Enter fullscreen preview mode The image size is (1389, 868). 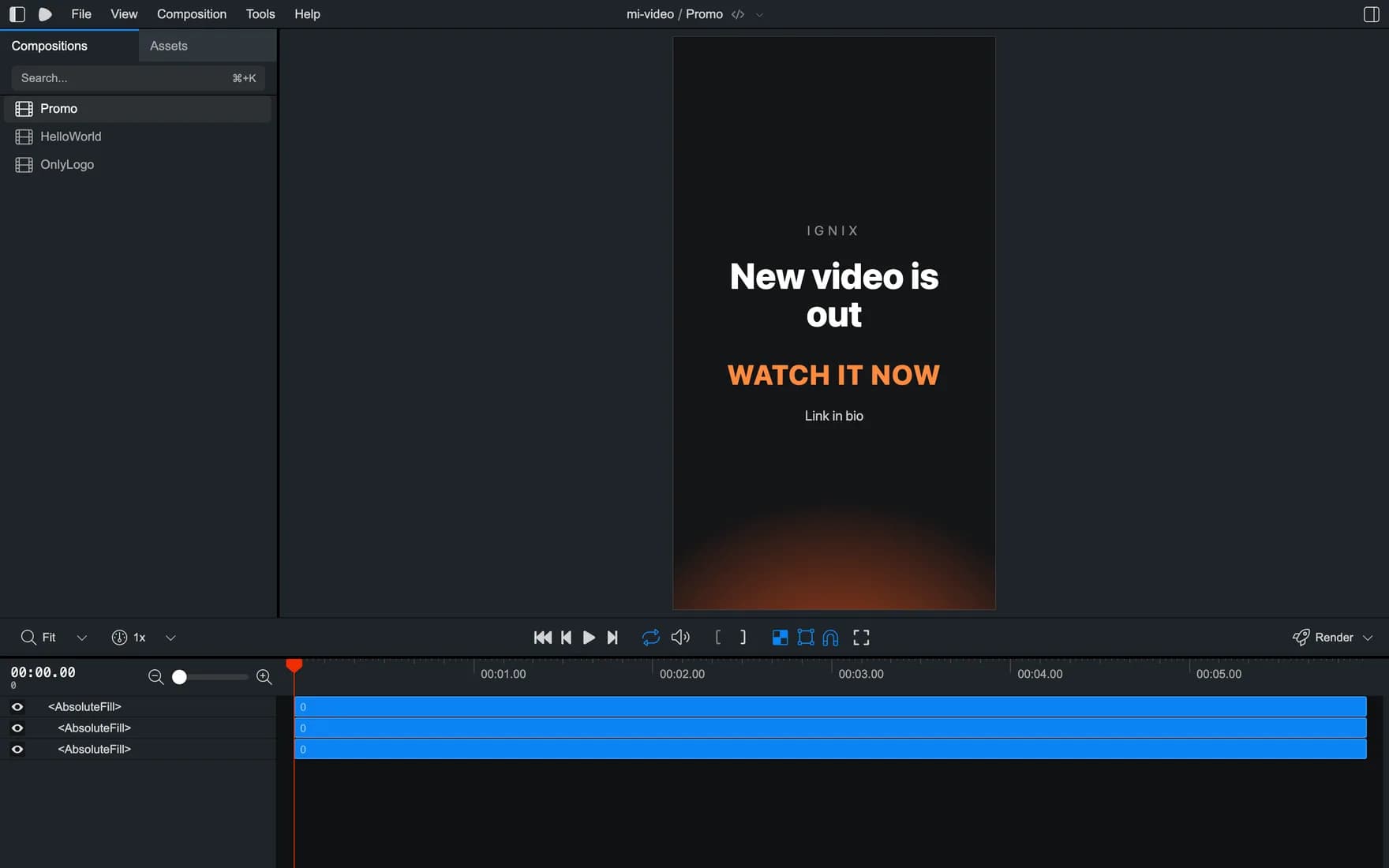(861, 638)
